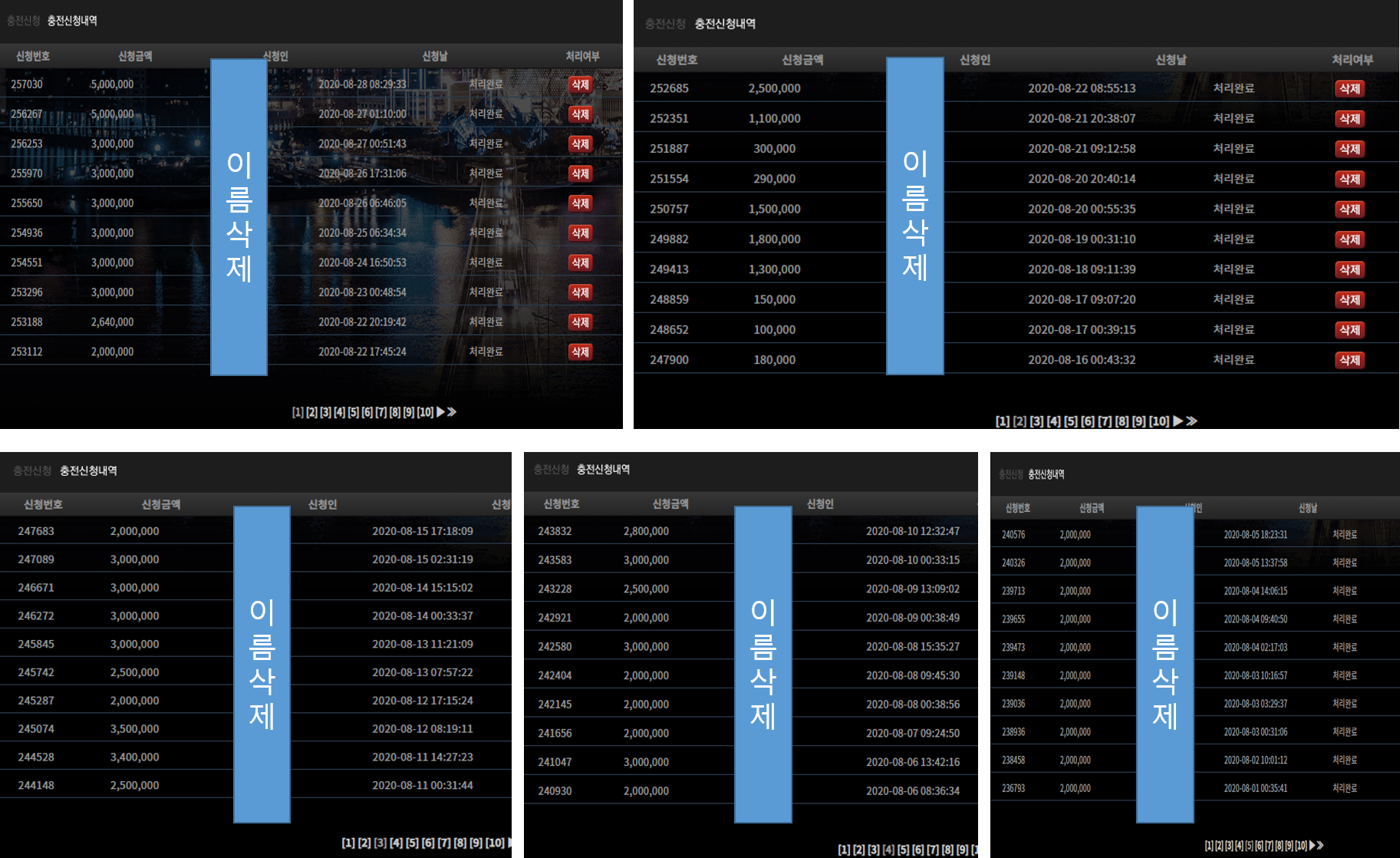The height and width of the screenshot is (858, 1400).
Task: Switch to 충전신청 tab above request 247683
Action: click(32, 470)
